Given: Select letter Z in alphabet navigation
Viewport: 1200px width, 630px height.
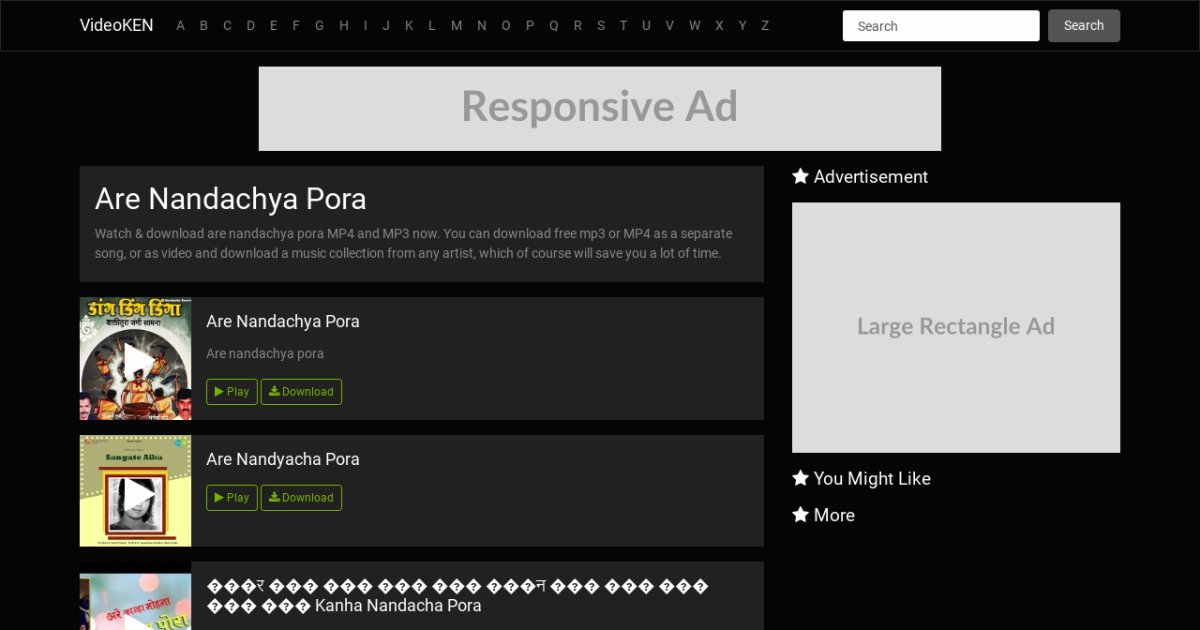Looking at the screenshot, I should (765, 26).
